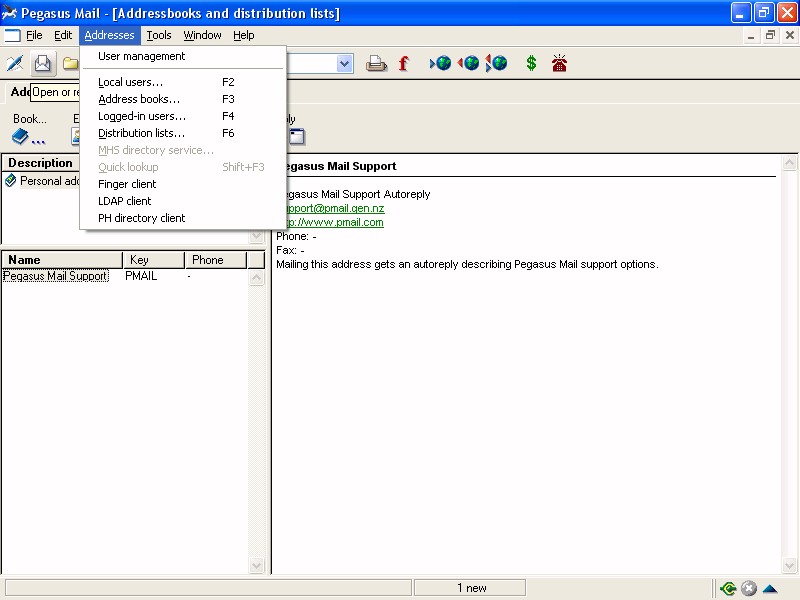Click the globe icon with both arrows
Viewport: 800px width, 600px height.
[x=496, y=63]
